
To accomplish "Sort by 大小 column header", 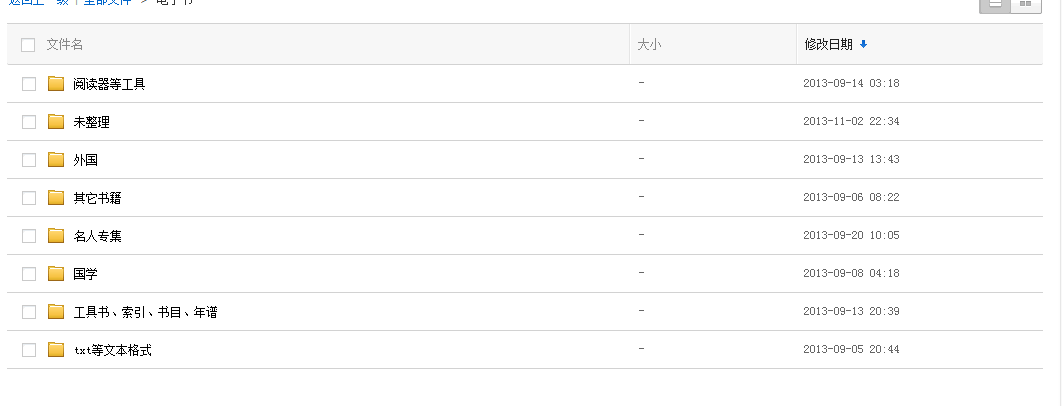I will coord(649,45).
